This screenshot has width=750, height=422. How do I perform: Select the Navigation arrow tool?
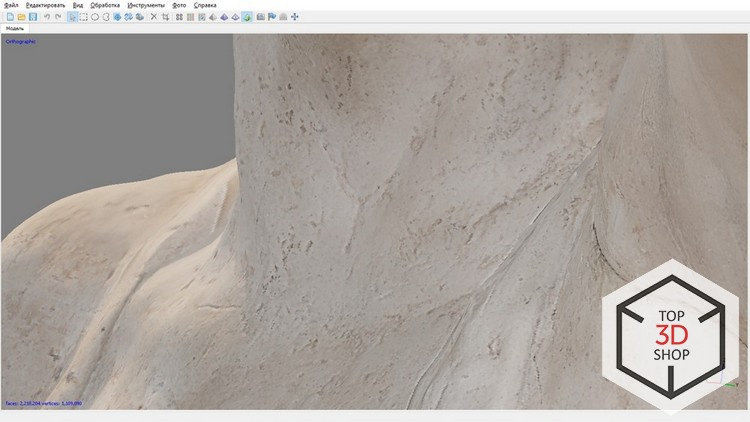pos(72,17)
